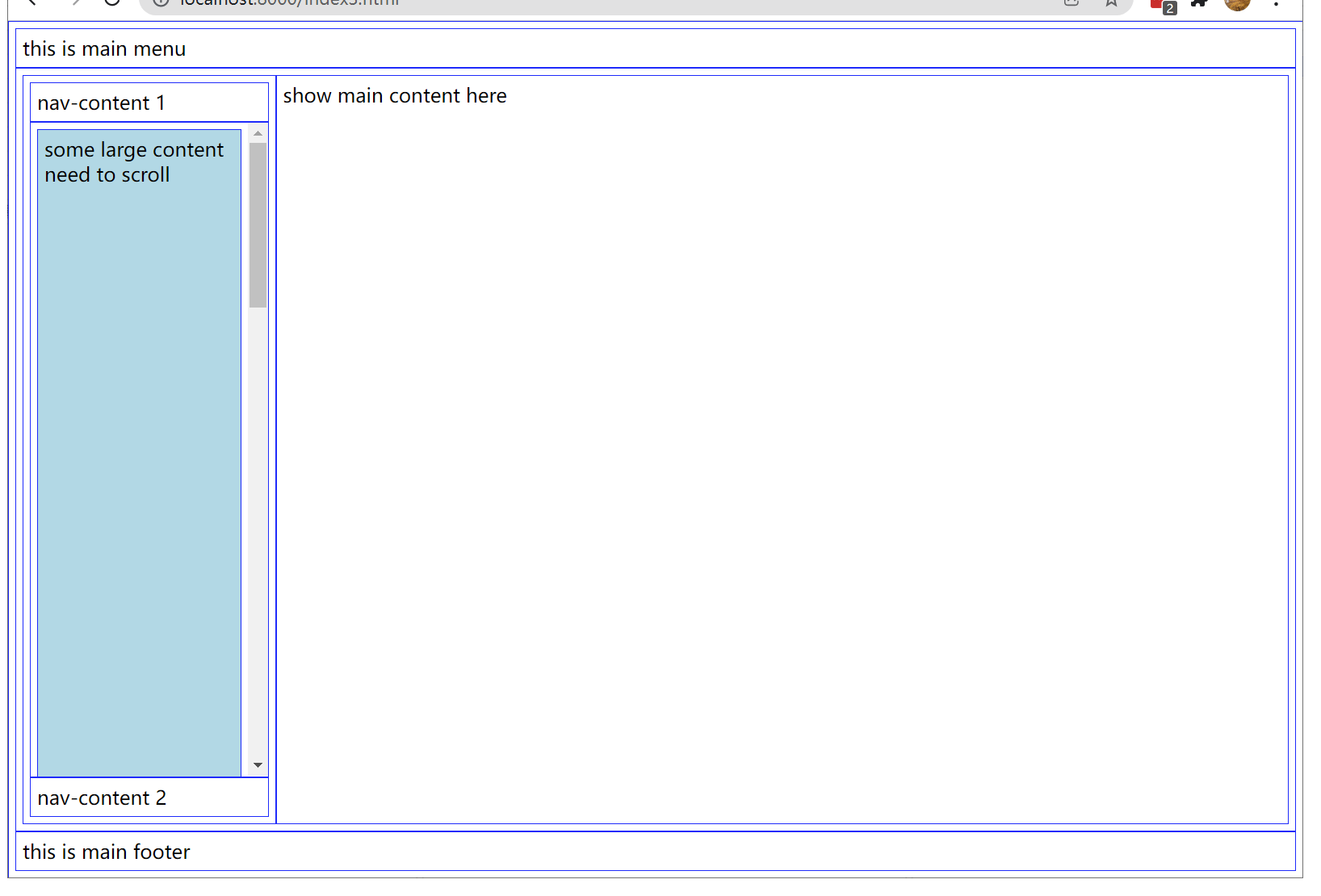
Task: Open the site information icon in address bar
Action: click(x=158, y=4)
